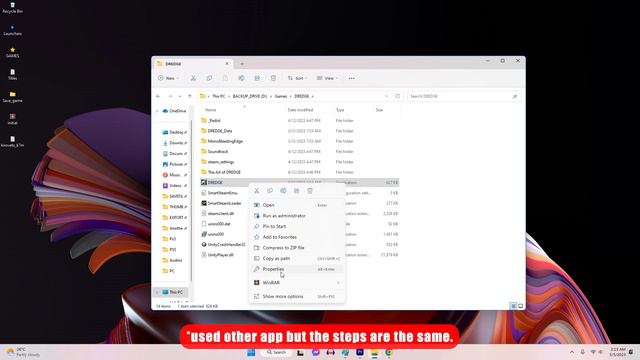
Task: Open Chrome from the taskbar
Action: pyautogui.click(x=389, y=352)
